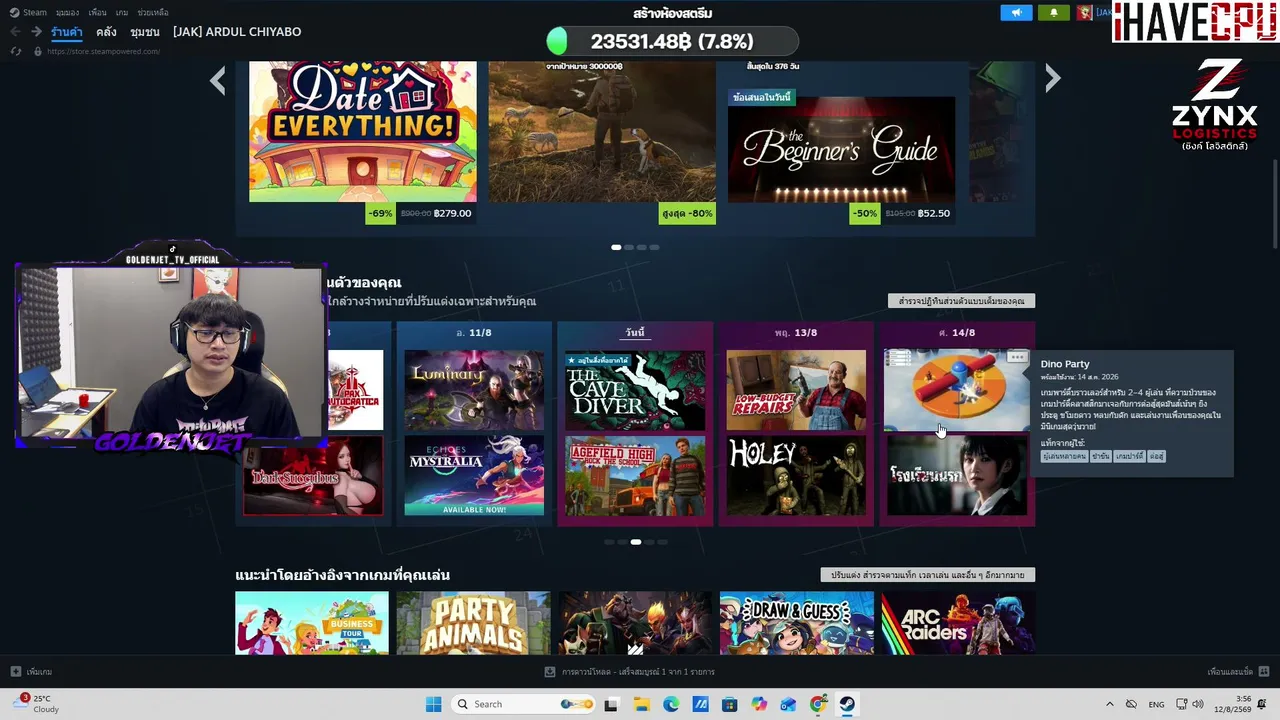1280x720 pixels.
Task: Go forward with the Steam forward arrow
Action: (36, 32)
